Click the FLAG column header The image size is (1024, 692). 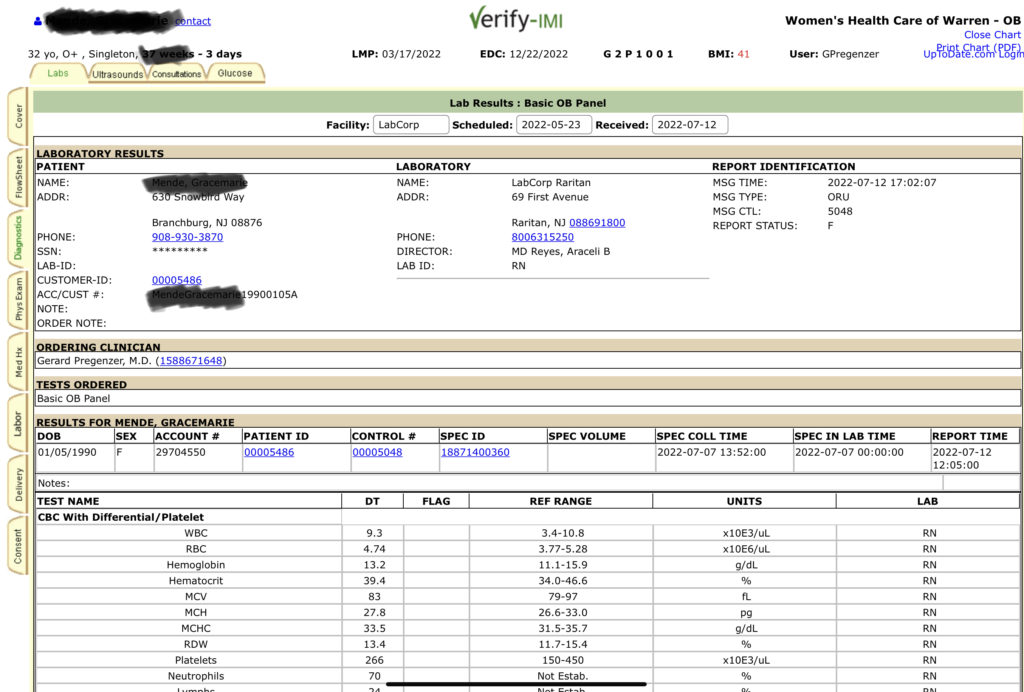(436, 501)
